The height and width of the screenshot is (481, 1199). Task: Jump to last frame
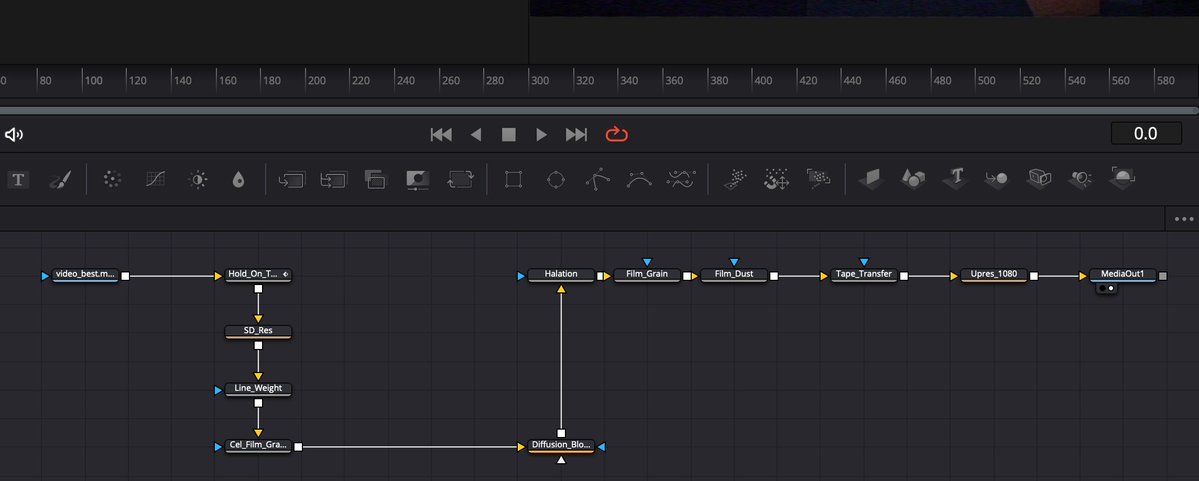click(576, 135)
